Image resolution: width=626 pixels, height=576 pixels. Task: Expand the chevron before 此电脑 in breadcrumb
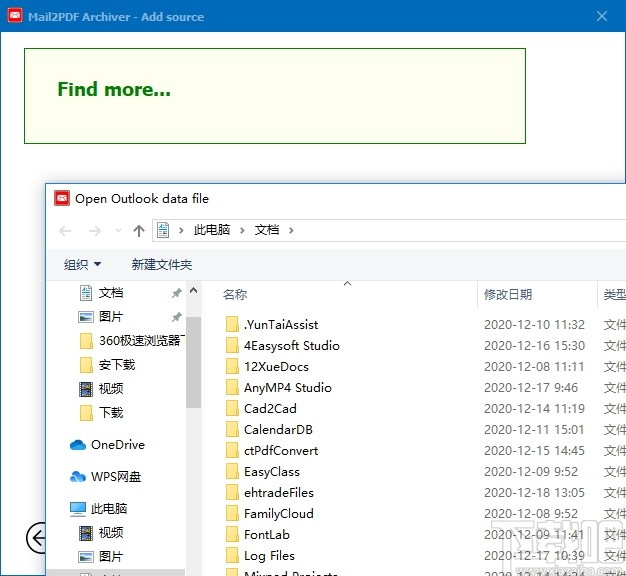tap(181, 230)
